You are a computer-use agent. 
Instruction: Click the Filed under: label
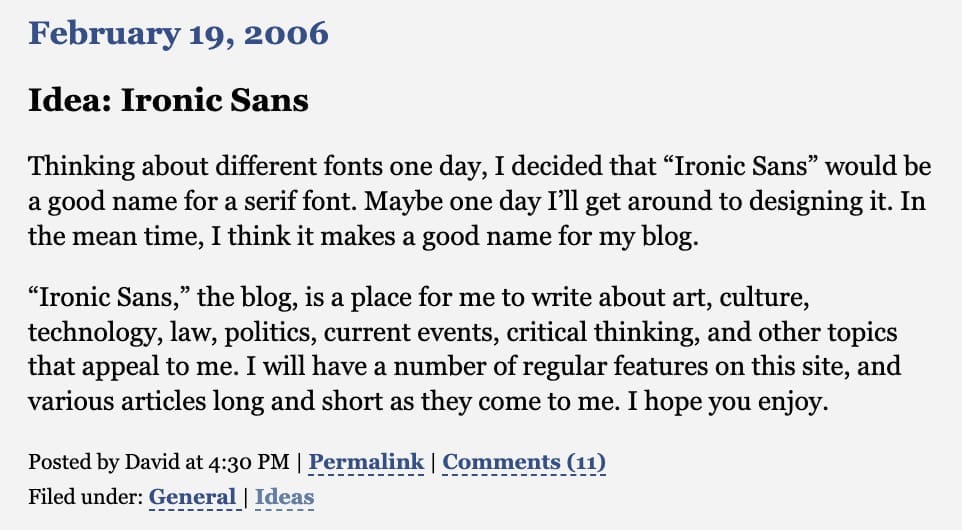click(85, 496)
